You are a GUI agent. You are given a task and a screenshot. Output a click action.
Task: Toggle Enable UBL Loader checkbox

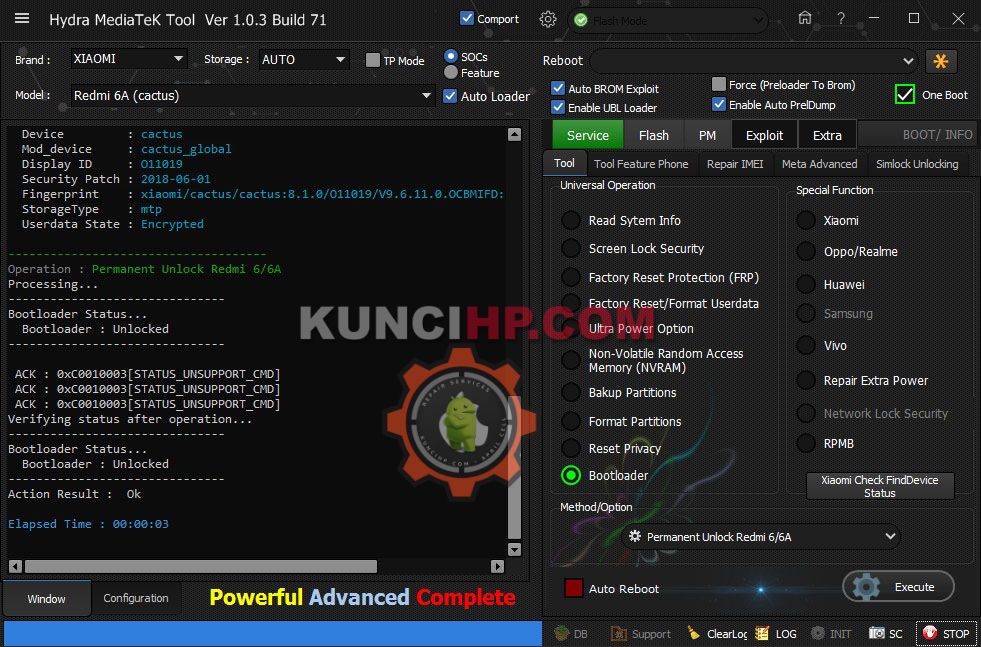(558, 107)
